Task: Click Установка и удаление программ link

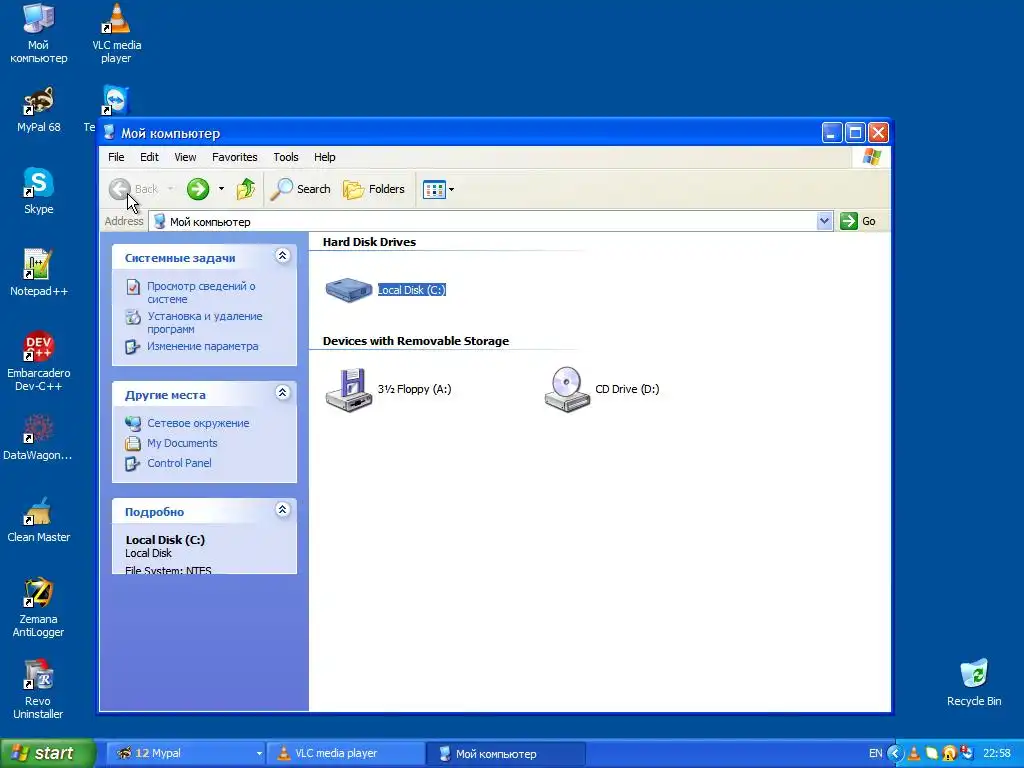Action: [x=204, y=323]
